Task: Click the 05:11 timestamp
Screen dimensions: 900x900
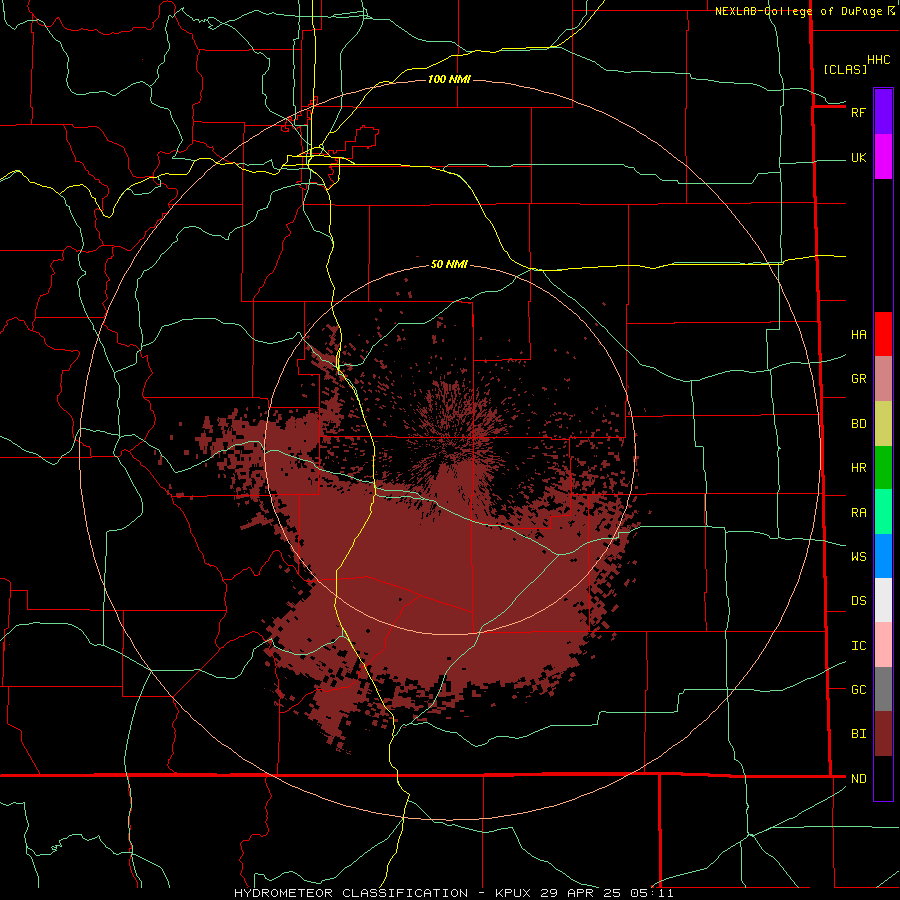Action: [651, 893]
